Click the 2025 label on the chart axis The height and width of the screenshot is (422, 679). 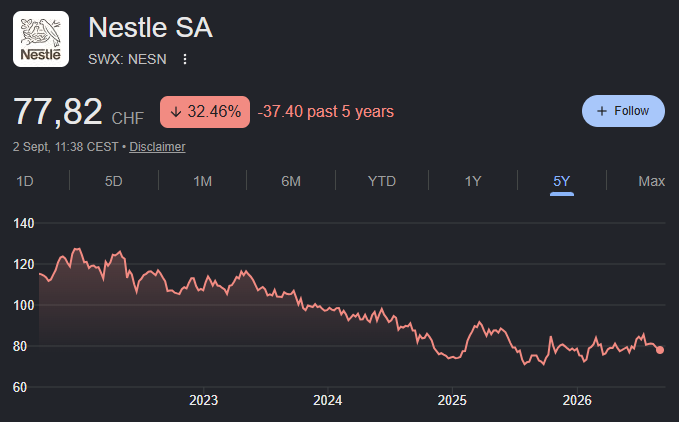(x=452, y=400)
